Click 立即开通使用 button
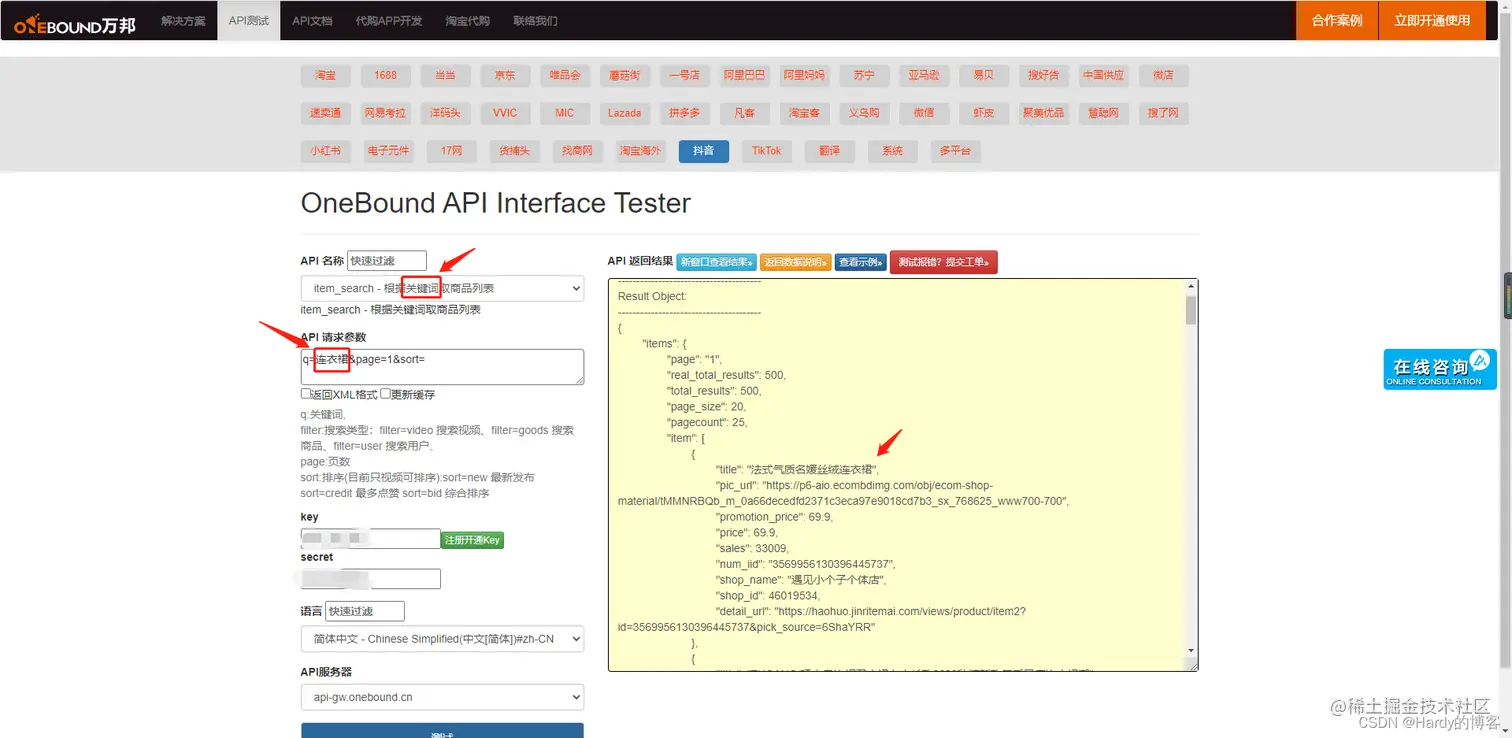Viewport: 1512px width, 738px height. pos(1432,21)
